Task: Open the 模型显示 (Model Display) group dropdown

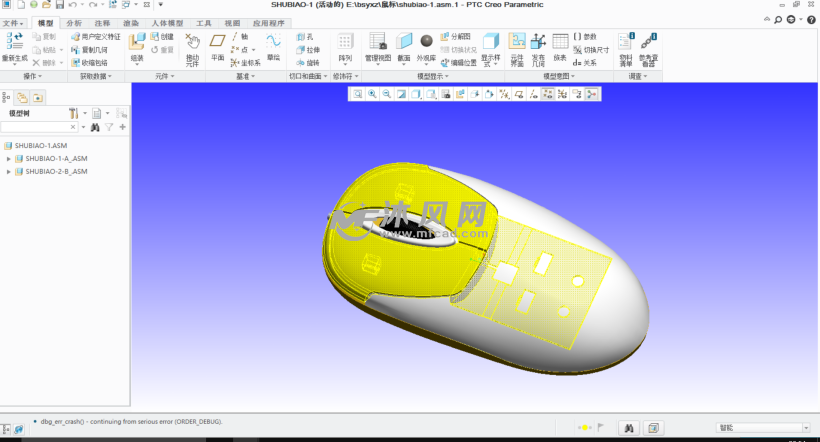Action: pos(433,76)
